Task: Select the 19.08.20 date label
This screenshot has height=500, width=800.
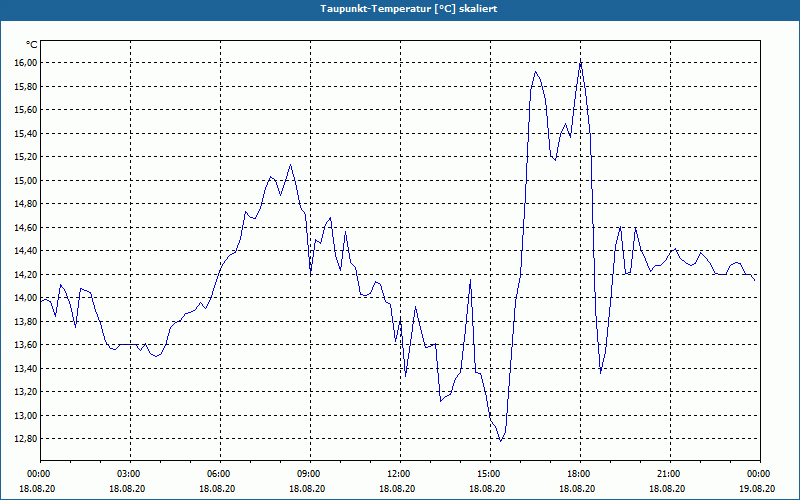Action: click(757, 488)
